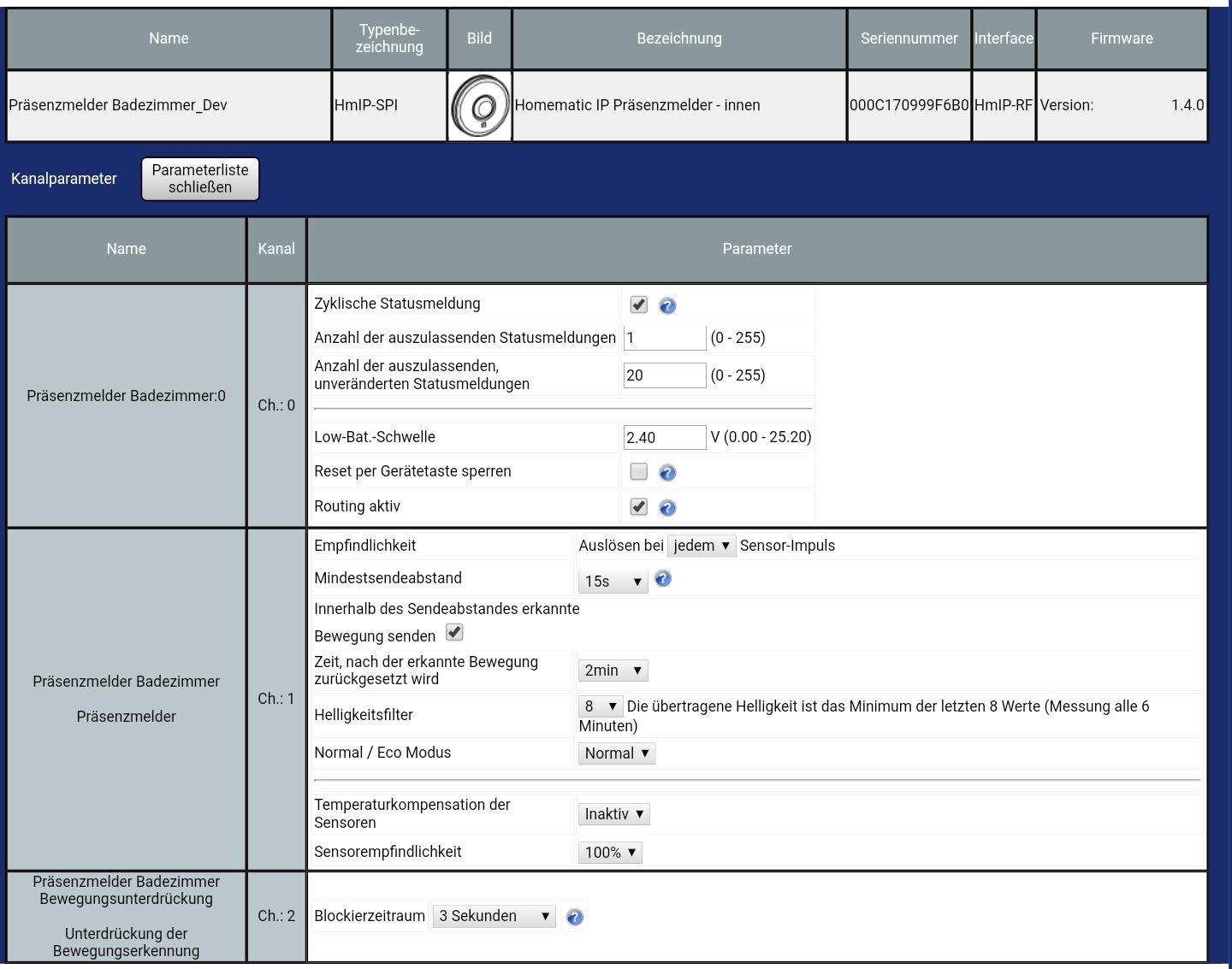Viewport: 1232px width, 969px height.
Task: Click the Präsenzmelder device image thumbnail
Action: coord(479,106)
